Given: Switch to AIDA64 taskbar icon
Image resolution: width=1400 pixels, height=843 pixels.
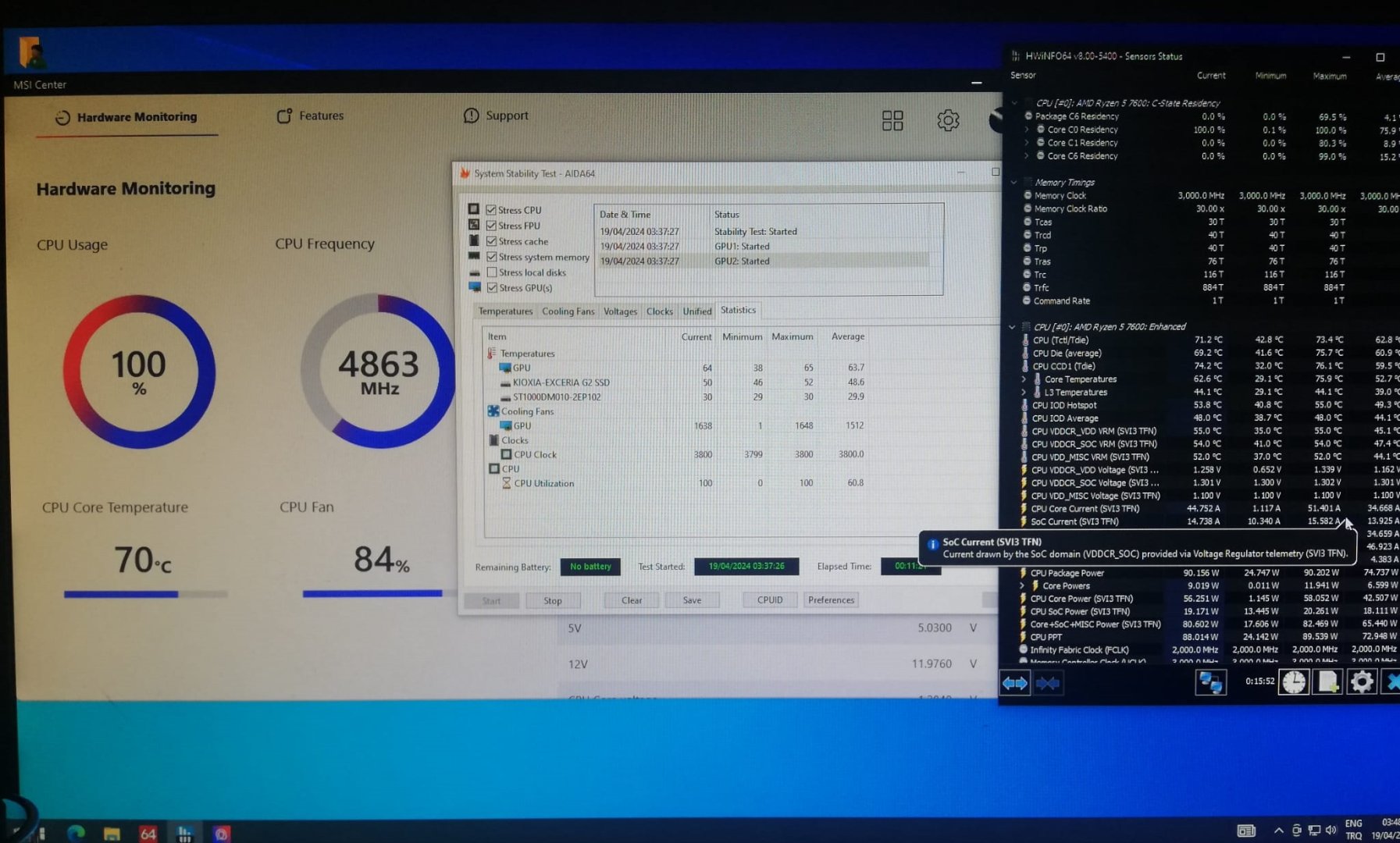Looking at the screenshot, I should [148, 834].
